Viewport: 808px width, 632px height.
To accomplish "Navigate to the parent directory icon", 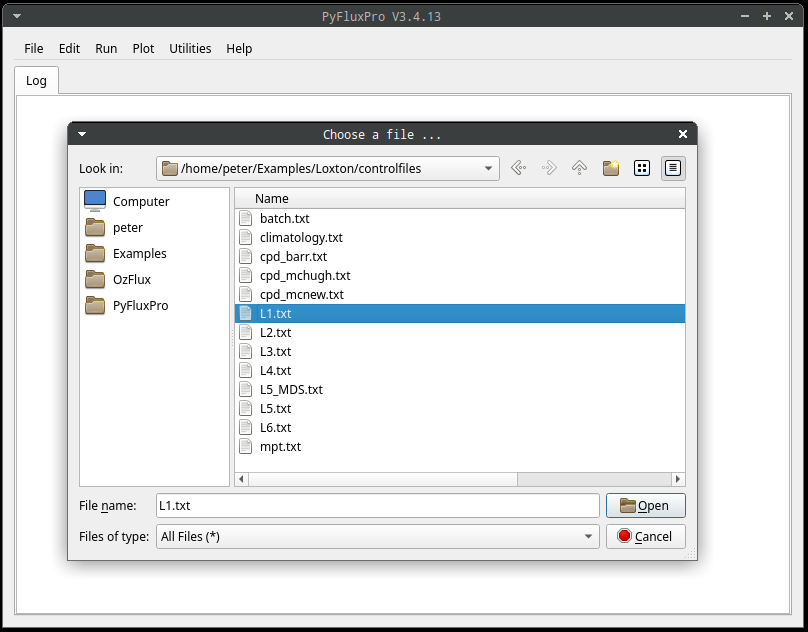I will 580,168.
